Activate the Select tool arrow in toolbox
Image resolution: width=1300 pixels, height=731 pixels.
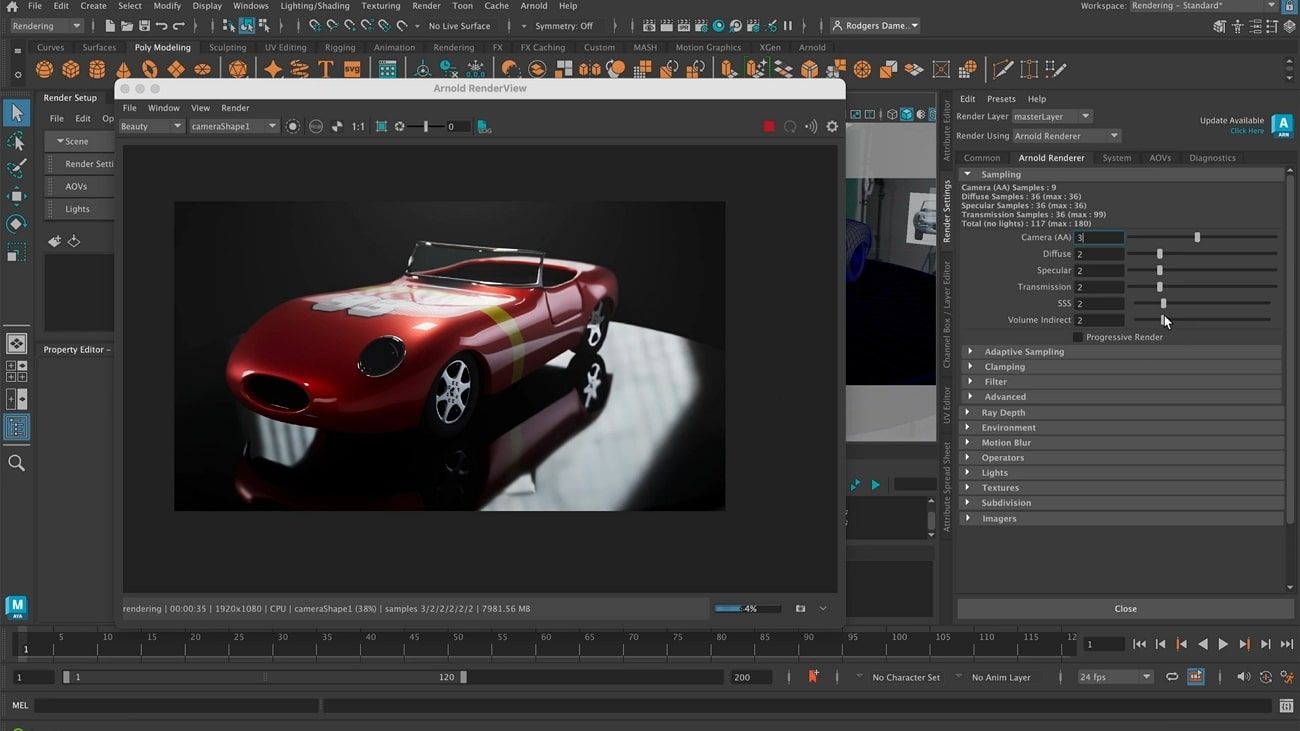point(16,114)
